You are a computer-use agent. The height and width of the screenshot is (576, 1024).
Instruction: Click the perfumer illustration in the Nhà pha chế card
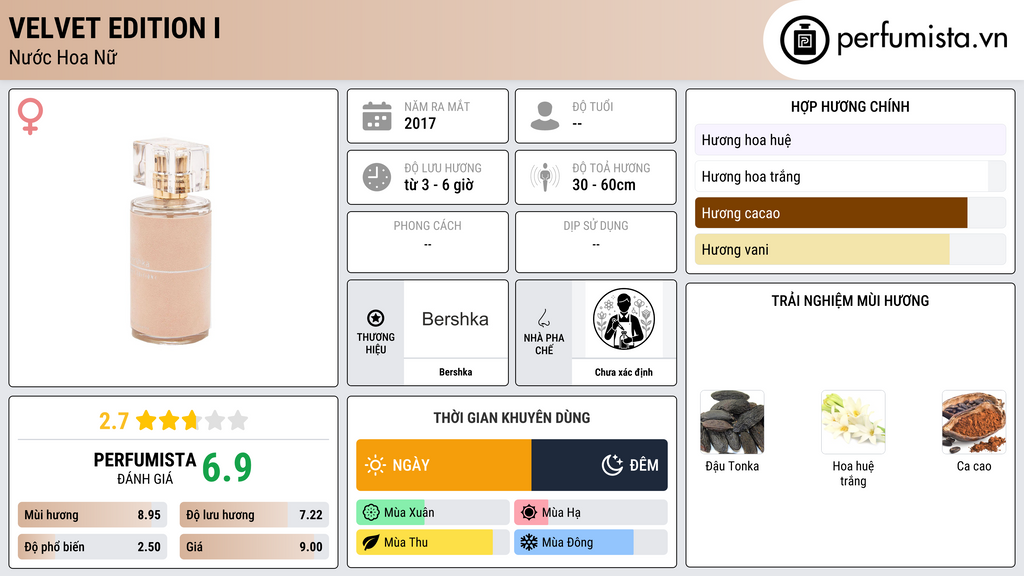(624, 319)
